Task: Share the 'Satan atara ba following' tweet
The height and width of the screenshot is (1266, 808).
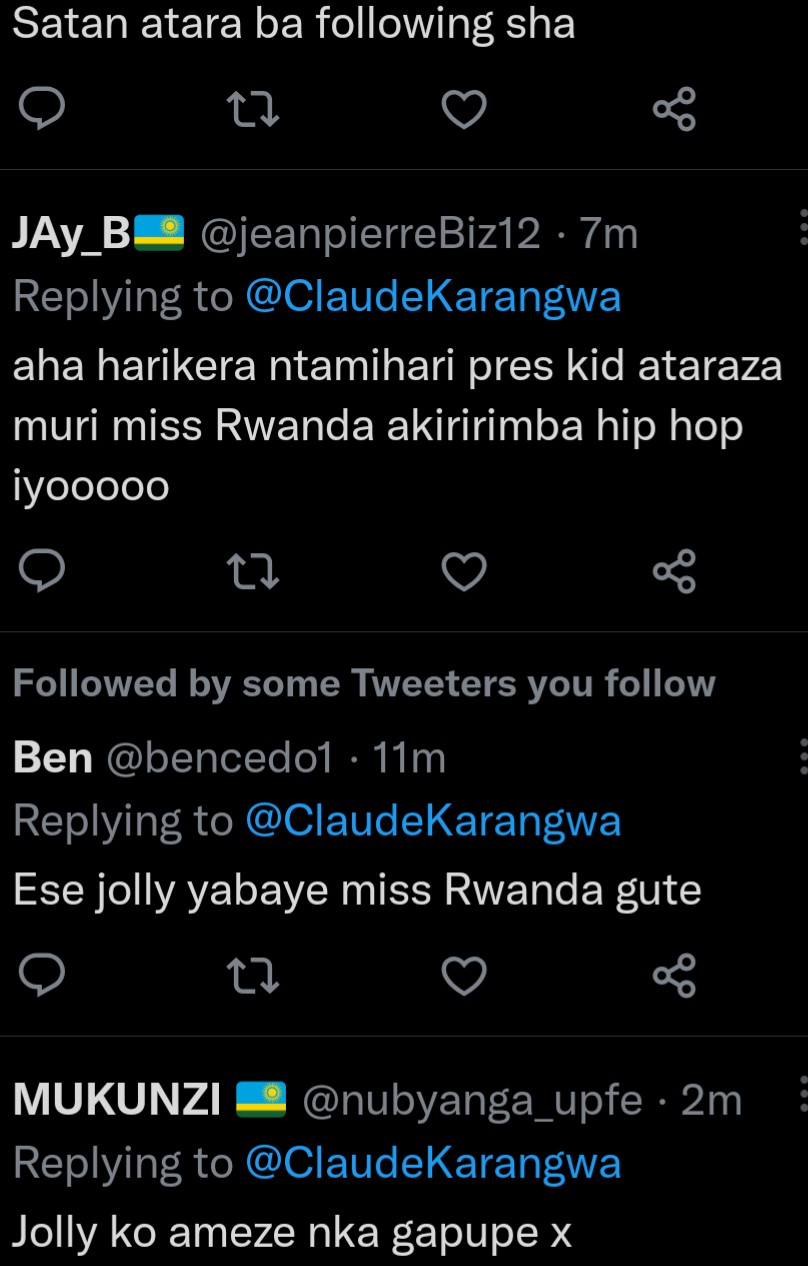Action: pyautogui.click(x=674, y=109)
